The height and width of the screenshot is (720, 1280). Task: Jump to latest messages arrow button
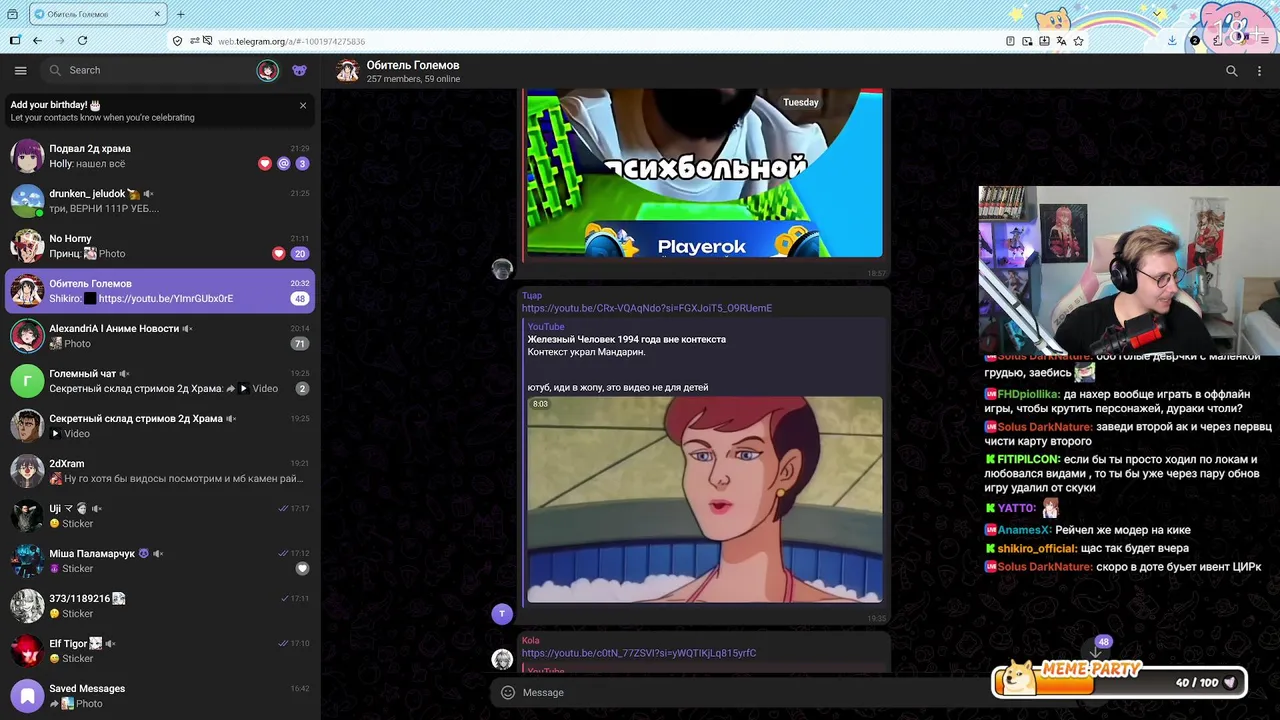1096,653
